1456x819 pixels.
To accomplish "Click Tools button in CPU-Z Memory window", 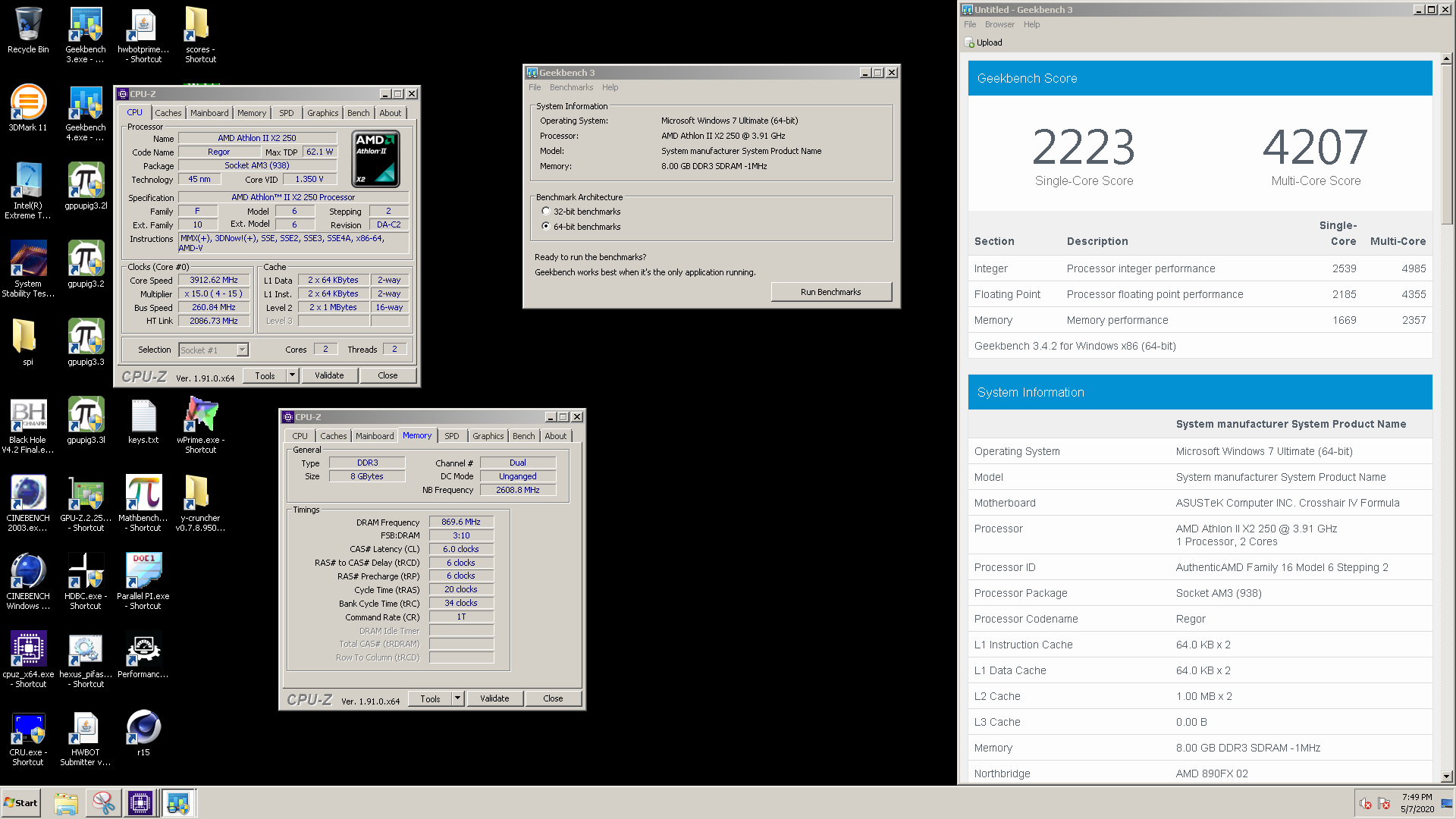I will [430, 698].
